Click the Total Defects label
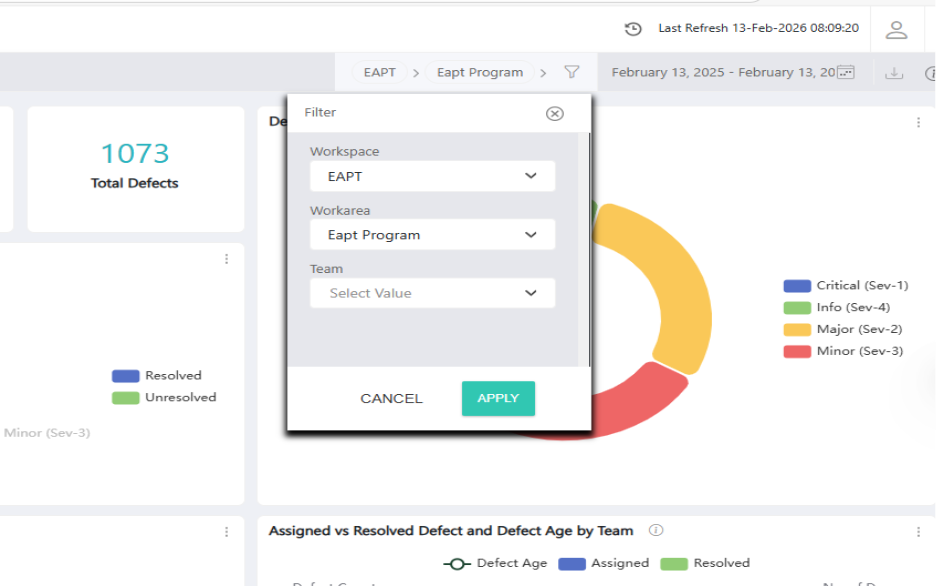Image resolution: width=936 pixels, height=586 pixels. click(134, 183)
